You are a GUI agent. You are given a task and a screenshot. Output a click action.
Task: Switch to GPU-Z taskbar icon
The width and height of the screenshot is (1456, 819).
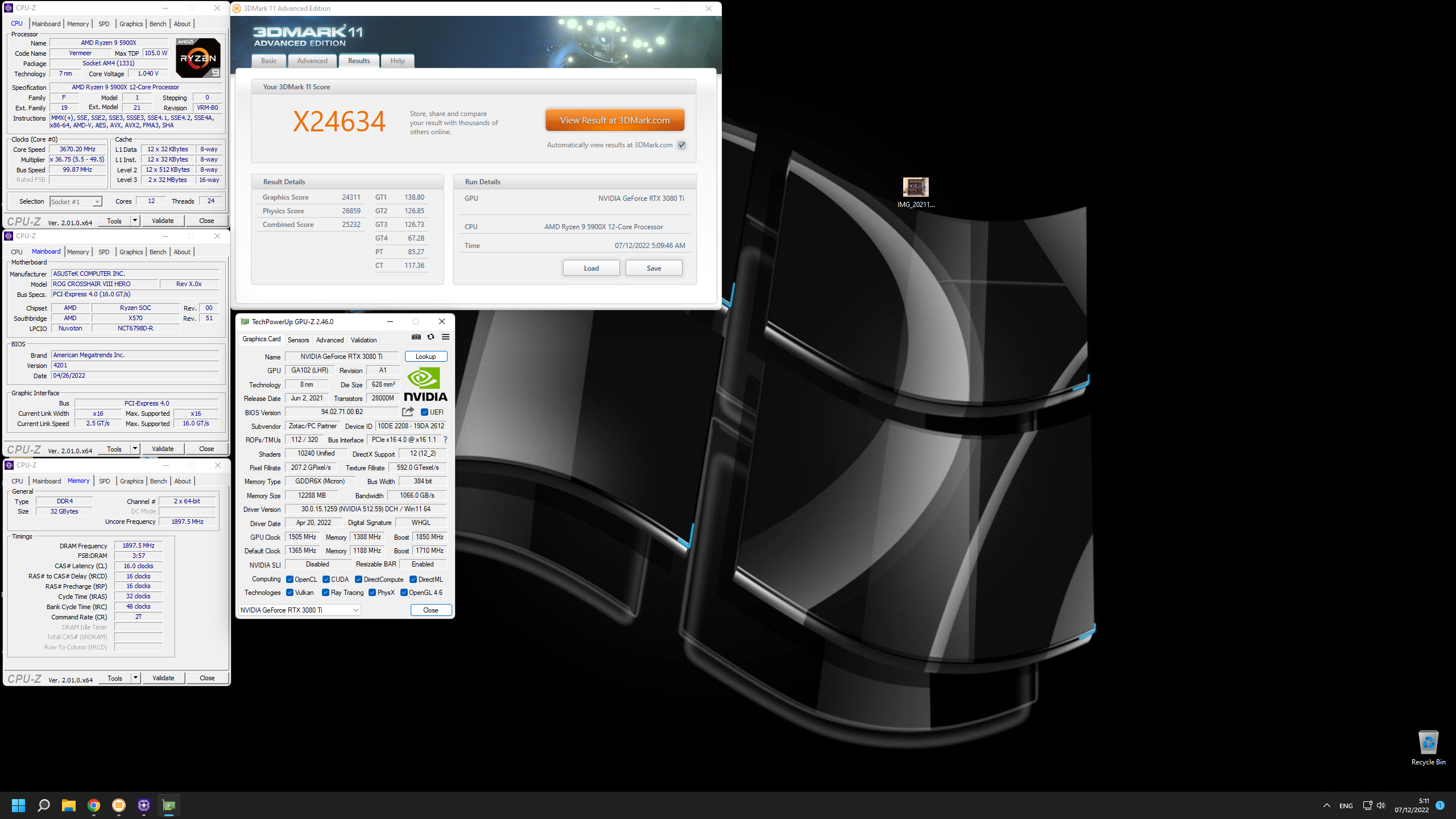coord(169,805)
